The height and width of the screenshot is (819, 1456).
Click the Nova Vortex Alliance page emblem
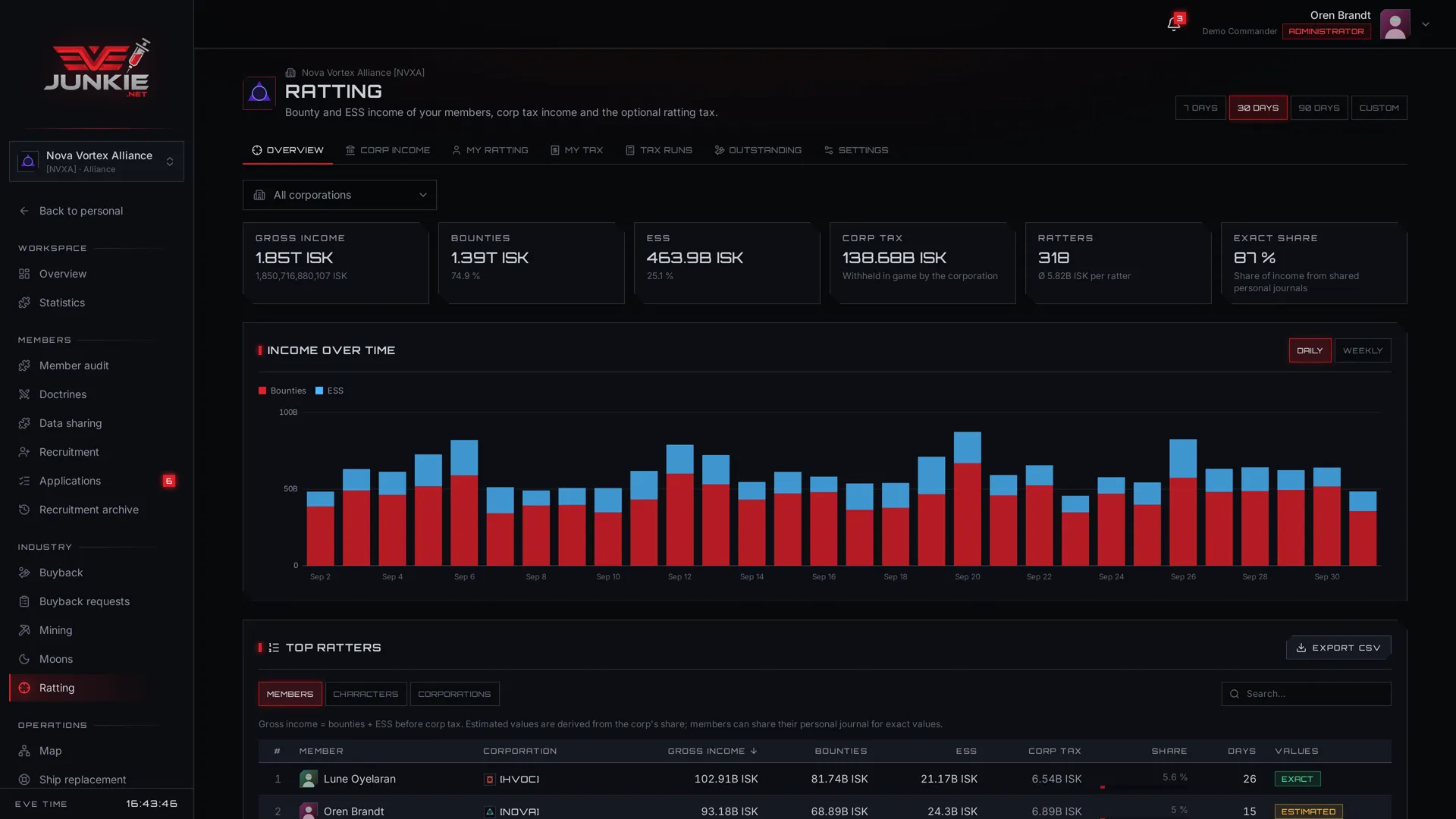point(259,93)
